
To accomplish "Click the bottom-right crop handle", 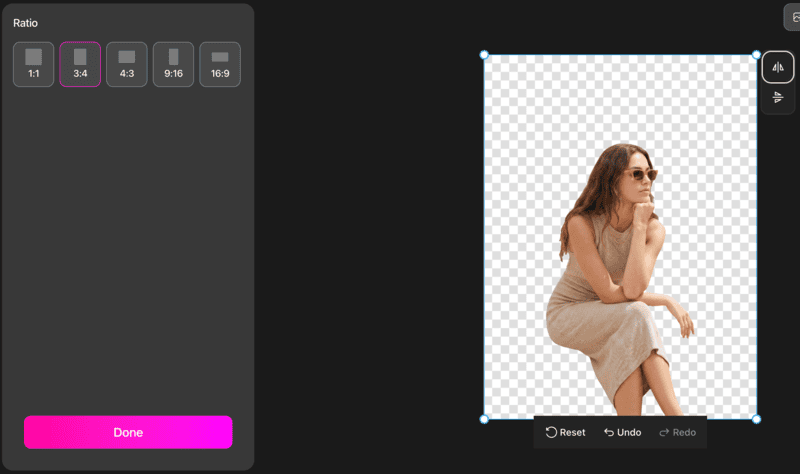I will (x=756, y=419).
